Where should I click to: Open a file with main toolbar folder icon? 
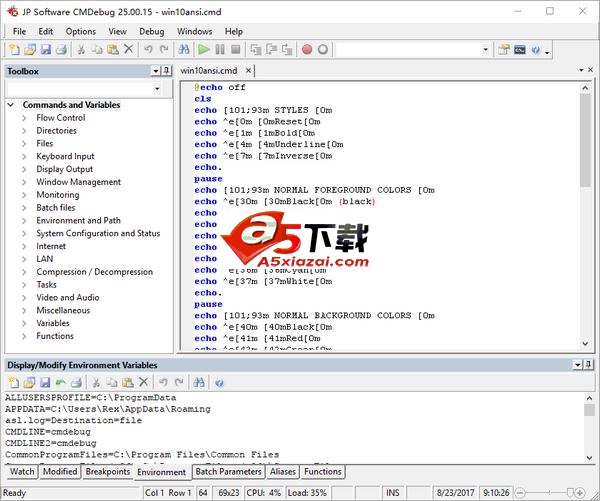(30, 49)
